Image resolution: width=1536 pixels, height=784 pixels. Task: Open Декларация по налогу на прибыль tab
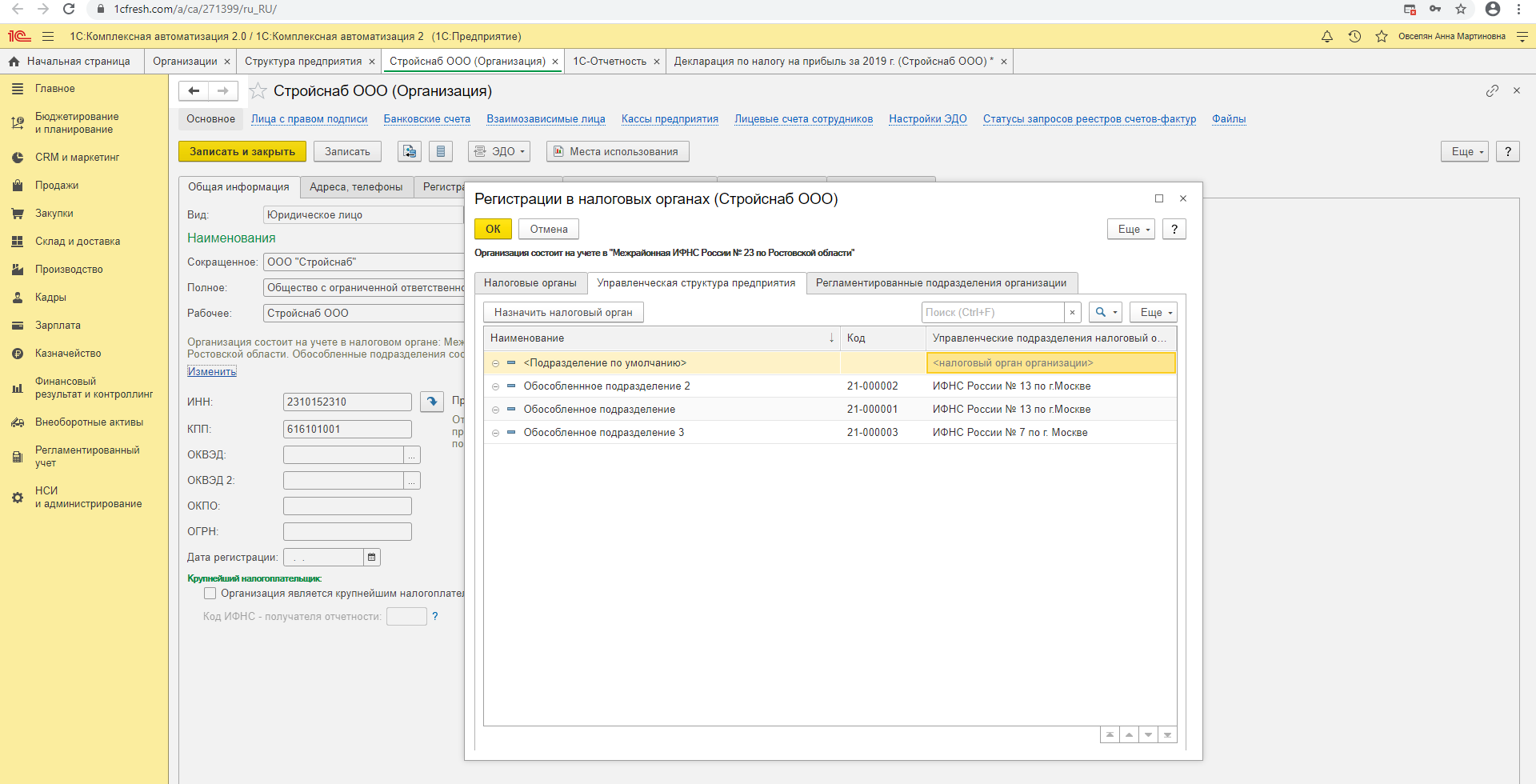834,62
